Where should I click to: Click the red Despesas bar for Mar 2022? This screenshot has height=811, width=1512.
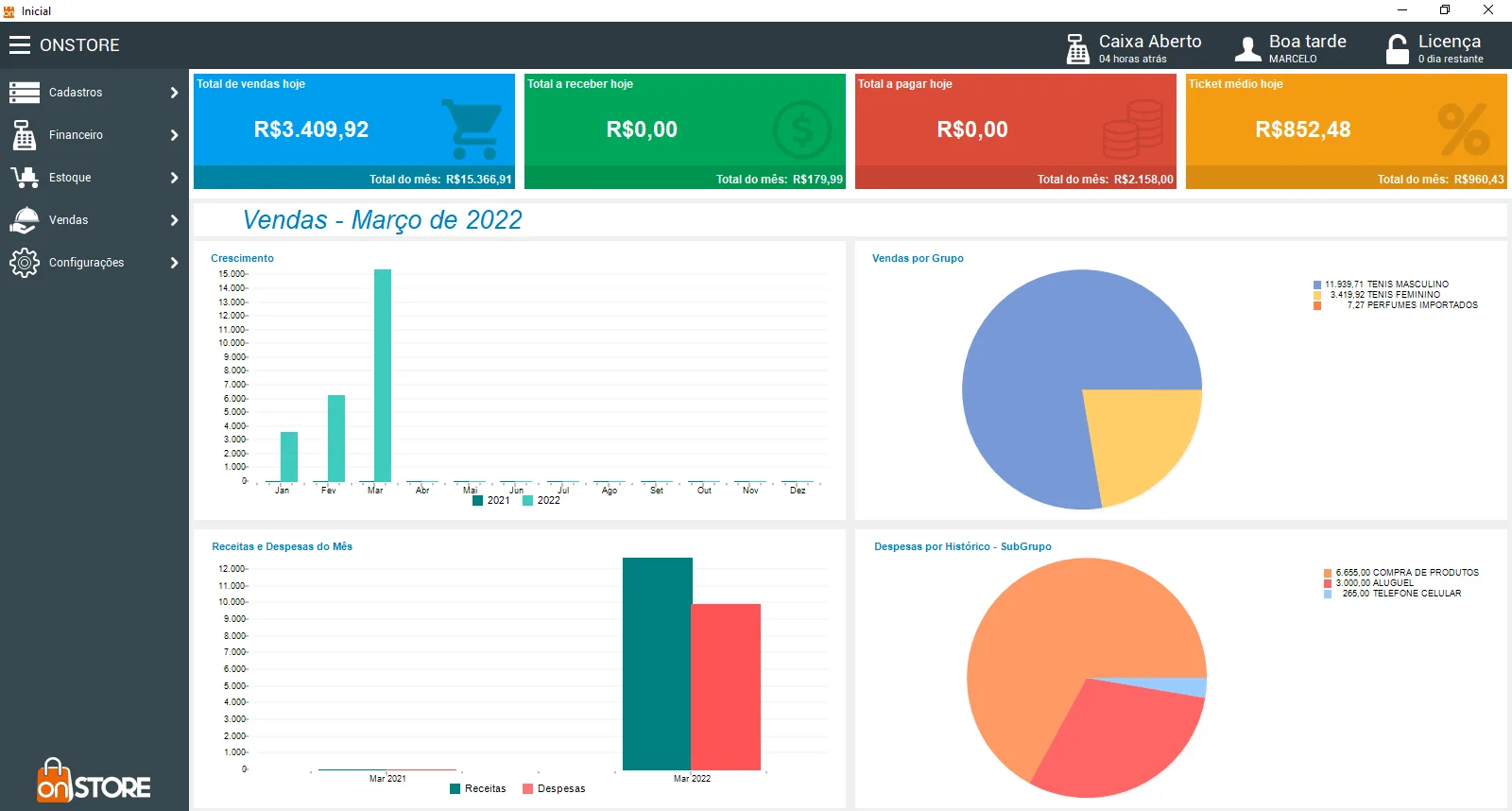[x=726, y=687]
